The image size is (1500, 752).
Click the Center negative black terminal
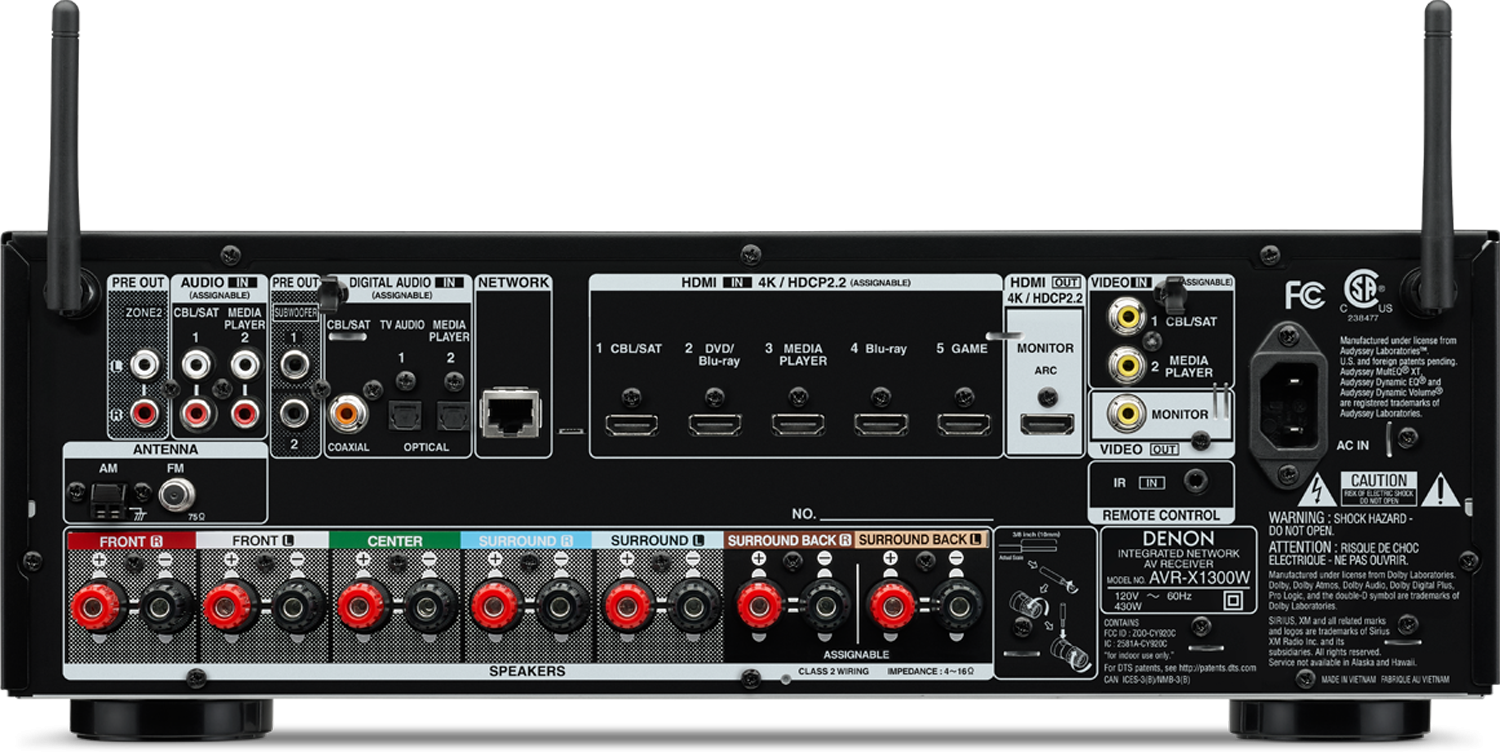430,605
